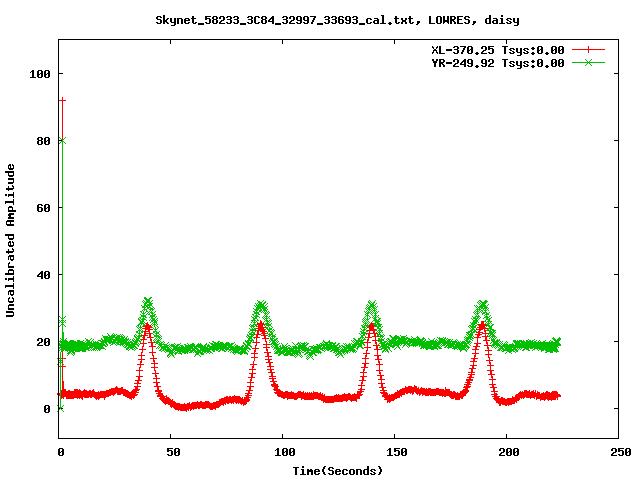The width and height of the screenshot is (640, 480).
Task: Click the plot title Skynet_58233_3C84 text
Action: (x=337, y=20)
